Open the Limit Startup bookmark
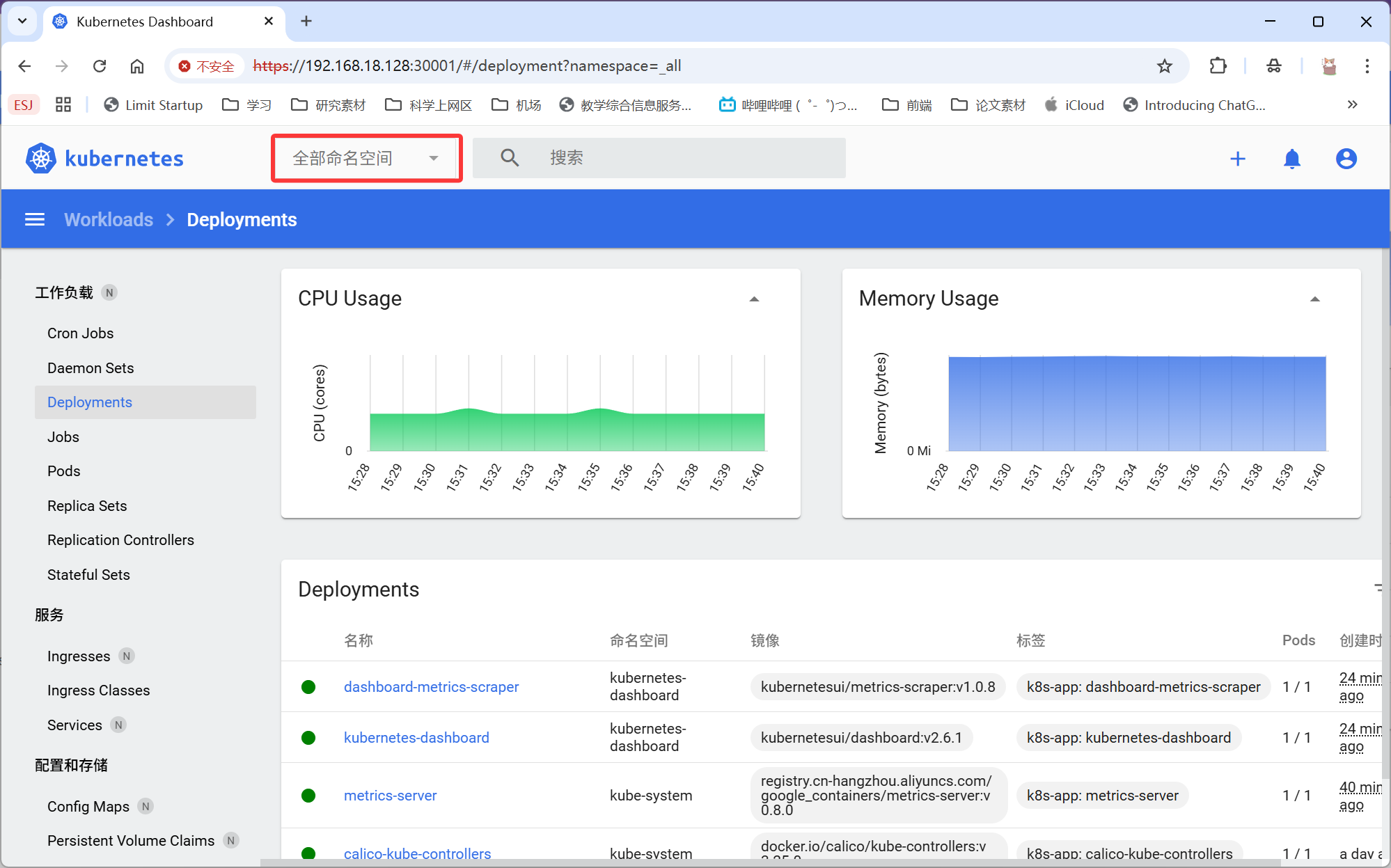Screen dimensions: 1391x868 154,105
